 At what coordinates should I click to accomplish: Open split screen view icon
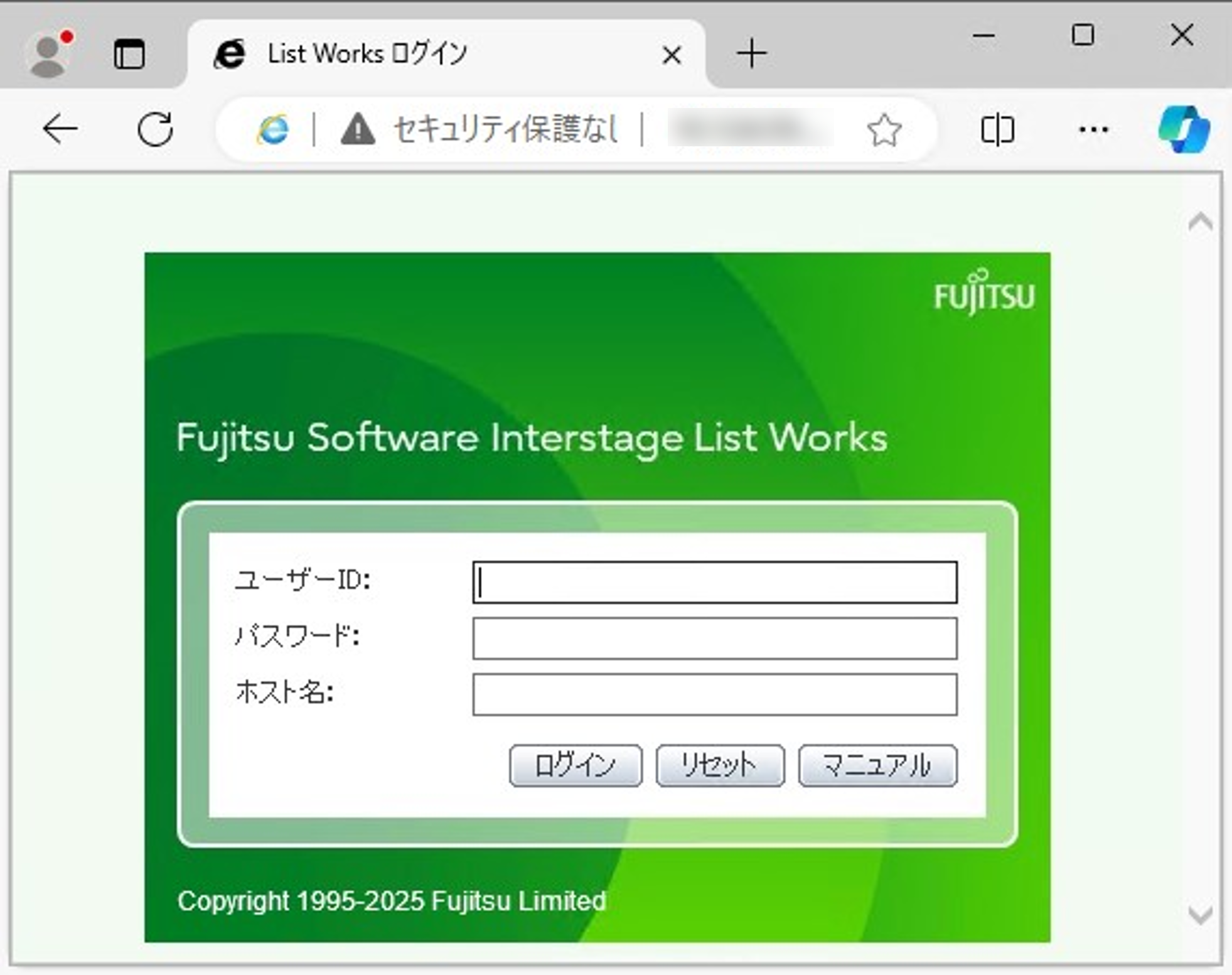pos(997,130)
